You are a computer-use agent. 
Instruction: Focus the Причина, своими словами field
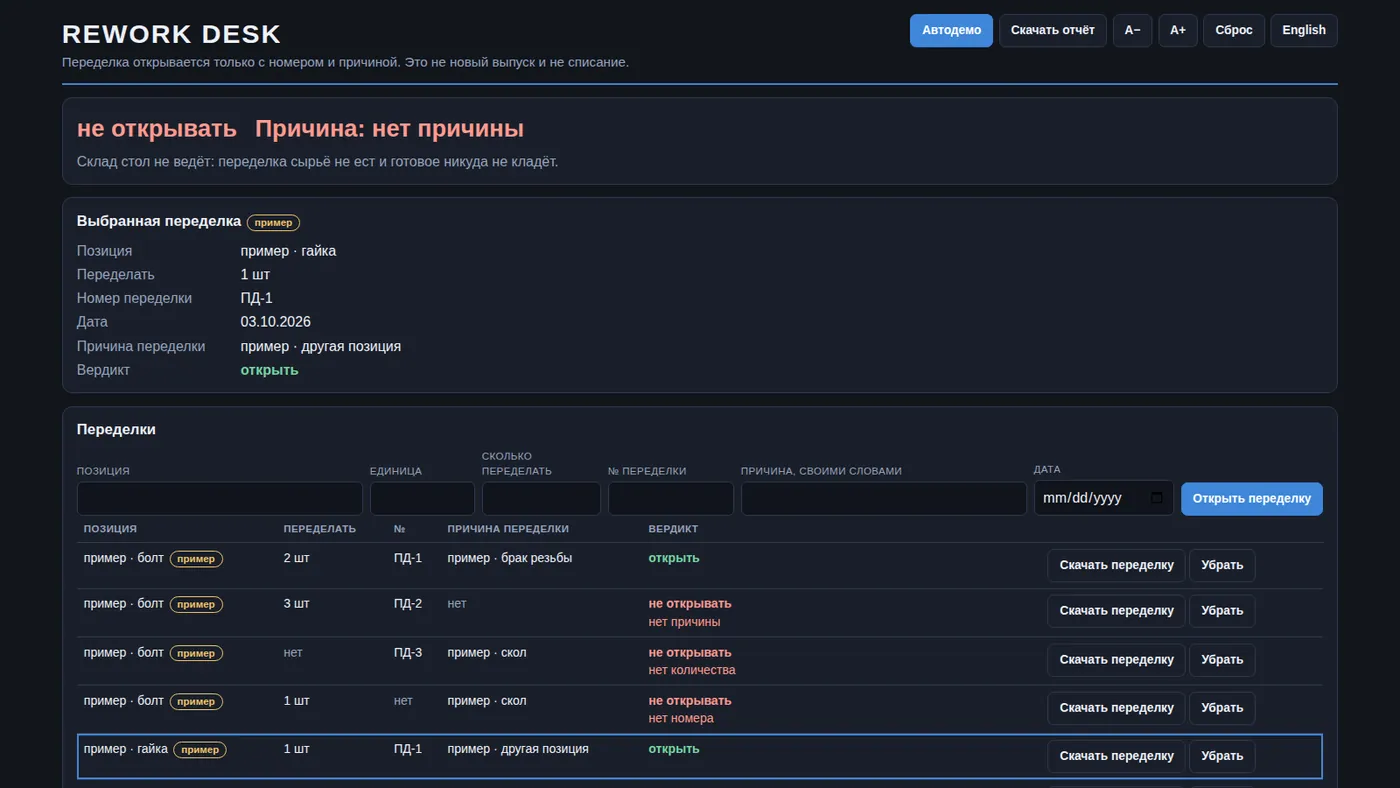click(884, 499)
